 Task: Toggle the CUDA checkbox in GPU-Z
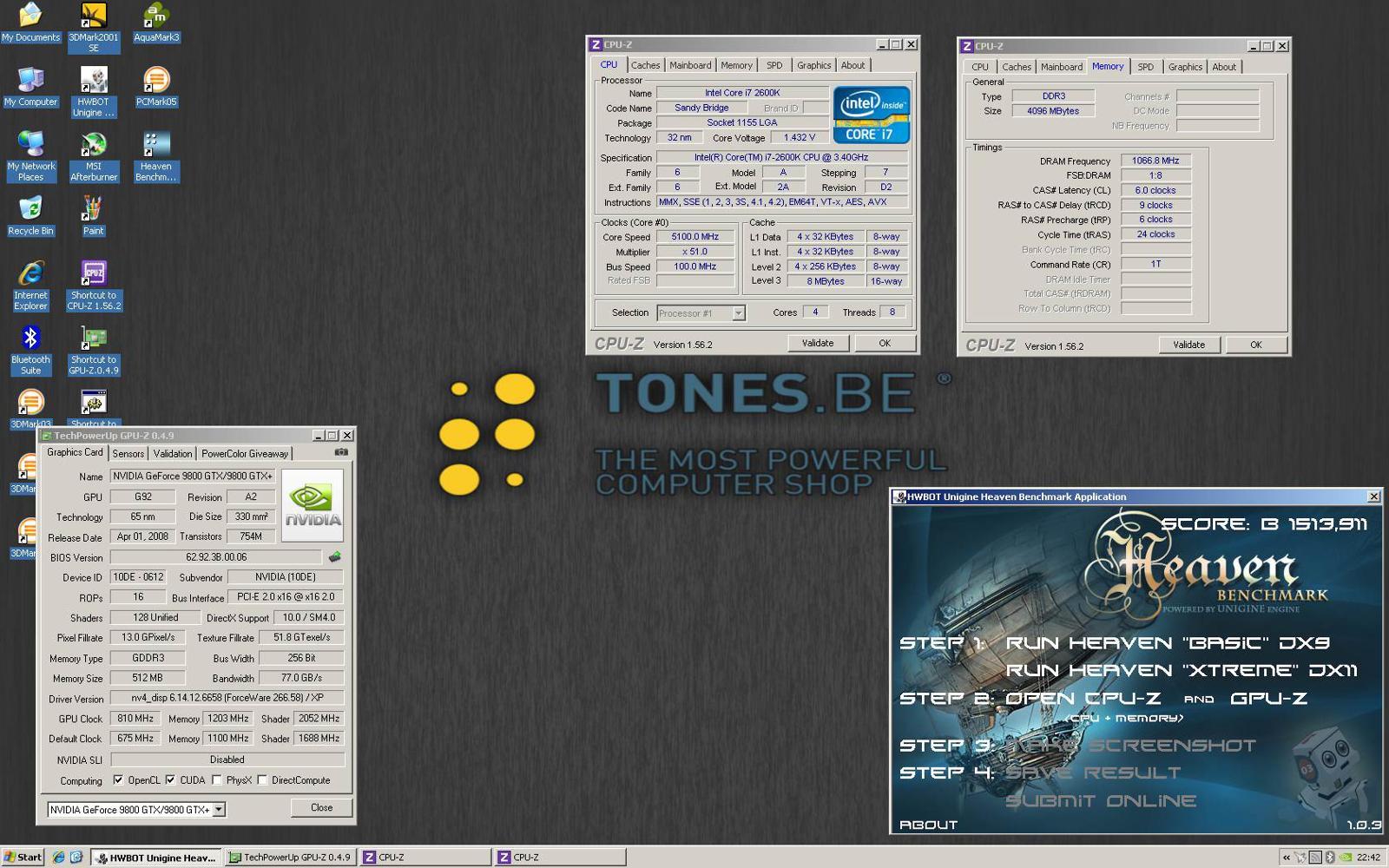coord(170,780)
